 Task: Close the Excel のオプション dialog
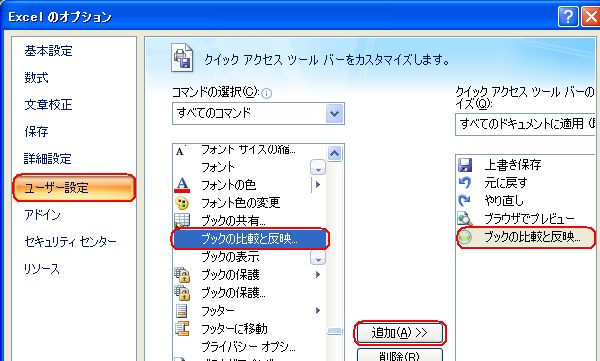point(591,16)
